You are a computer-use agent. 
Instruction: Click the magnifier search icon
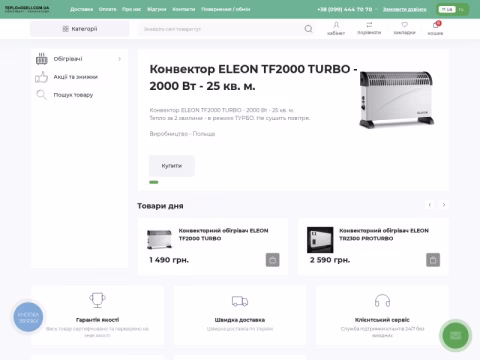(309, 29)
